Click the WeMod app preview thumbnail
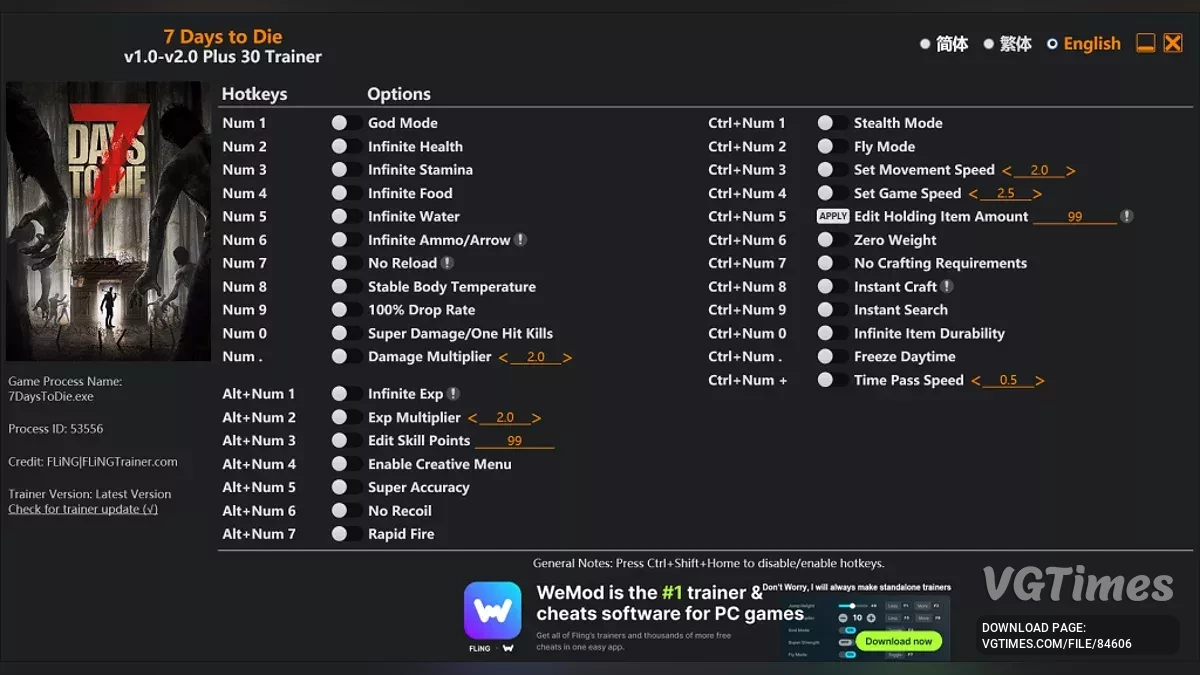 tap(865, 627)
